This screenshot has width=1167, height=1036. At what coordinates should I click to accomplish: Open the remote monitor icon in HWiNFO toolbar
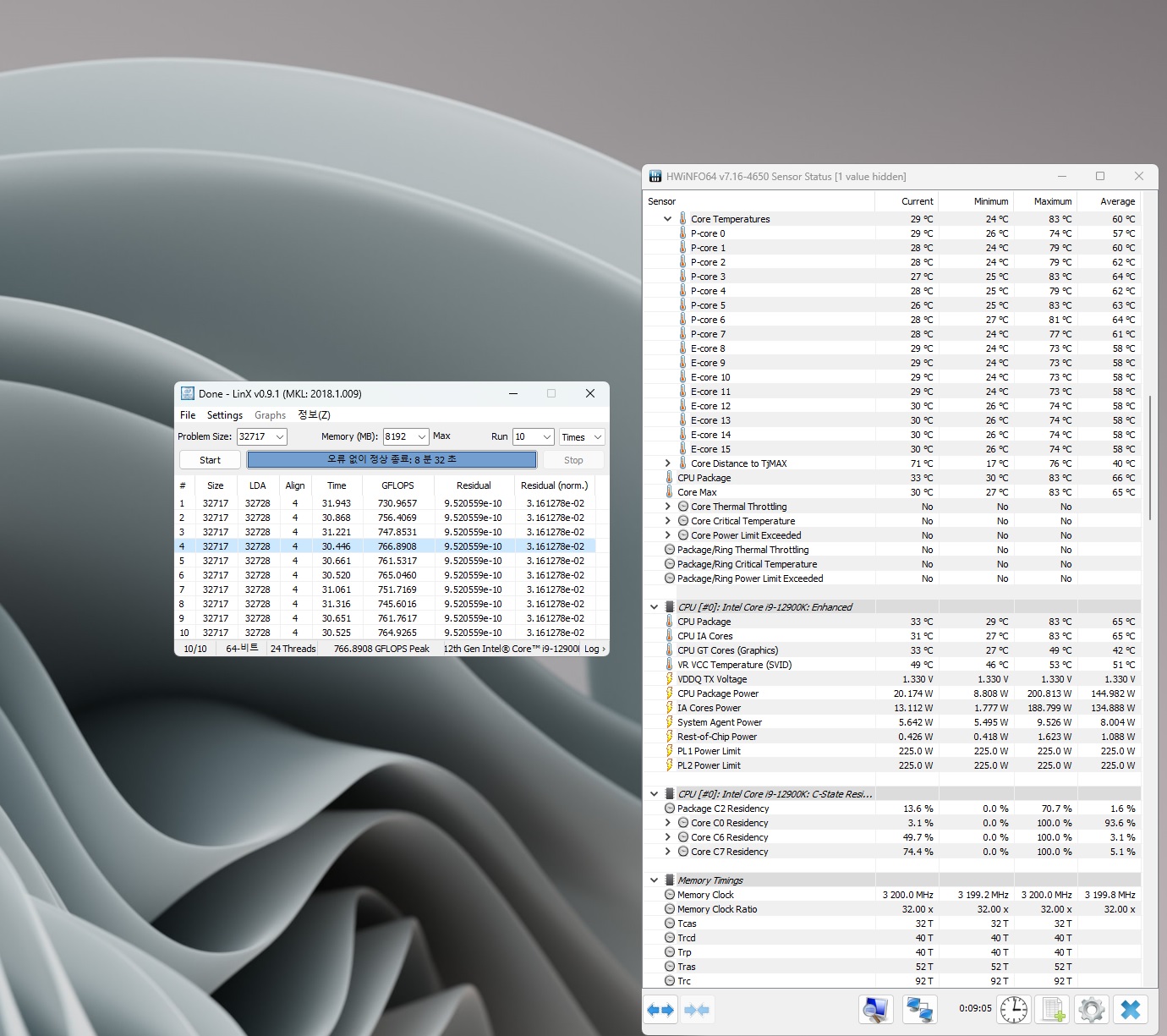point(875,1010)
